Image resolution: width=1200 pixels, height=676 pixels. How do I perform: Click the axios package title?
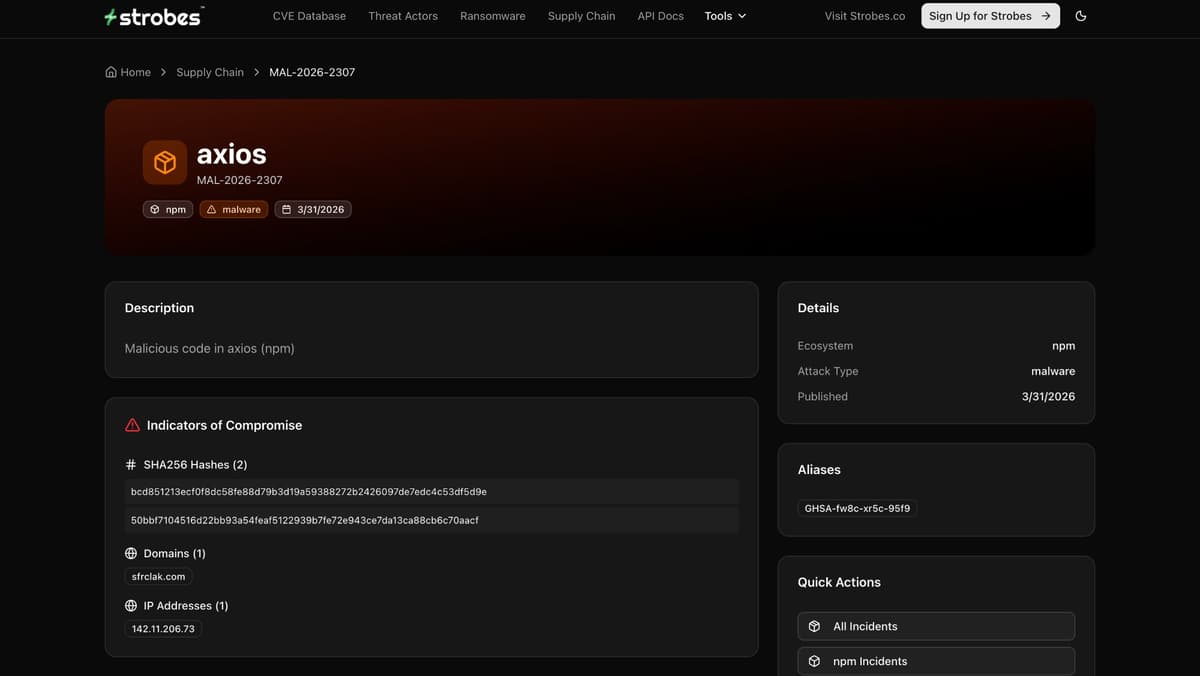click(232, 154)
